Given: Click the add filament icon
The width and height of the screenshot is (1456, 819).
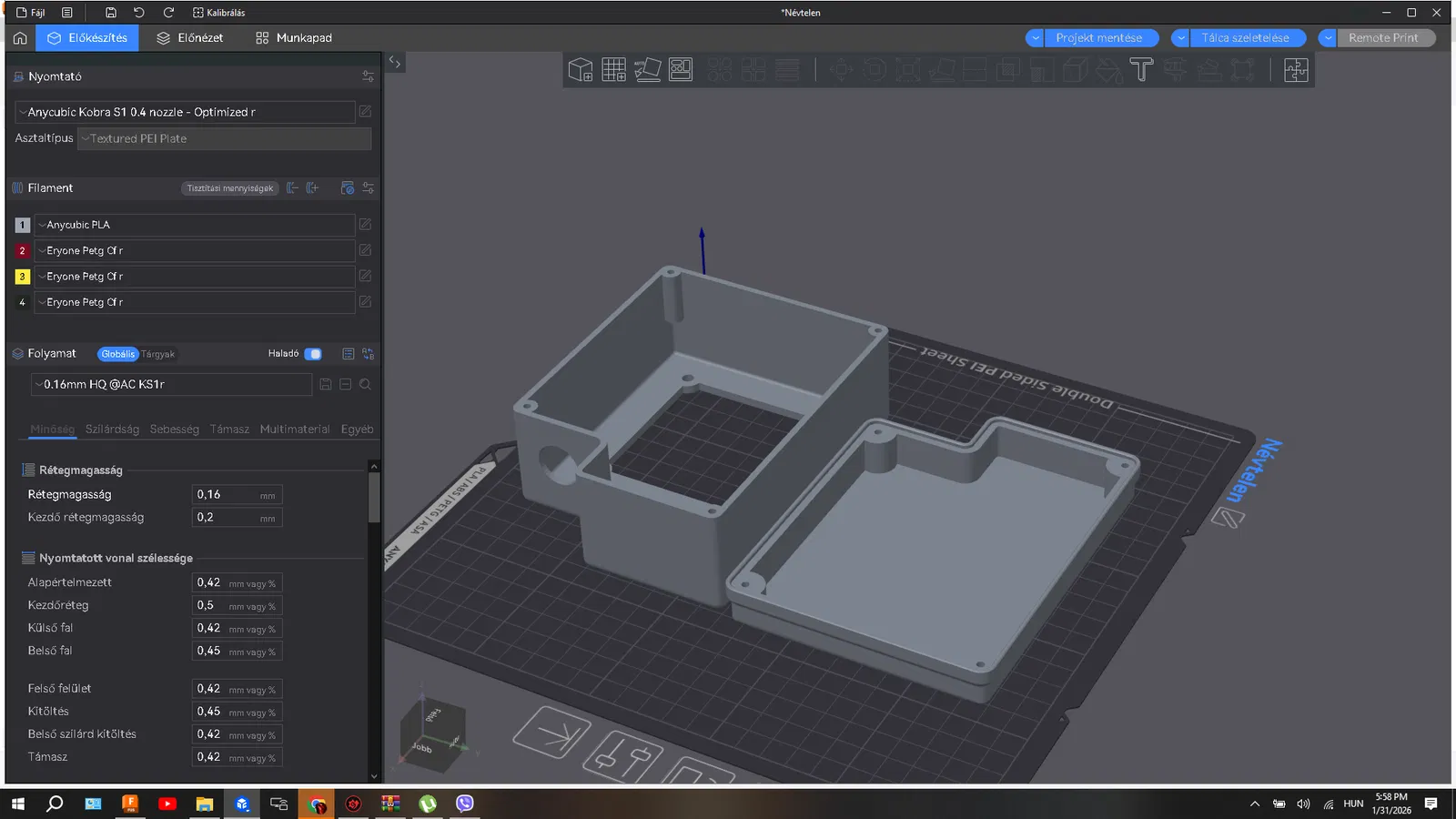Looking at the screenshot, I should point(312,188).
